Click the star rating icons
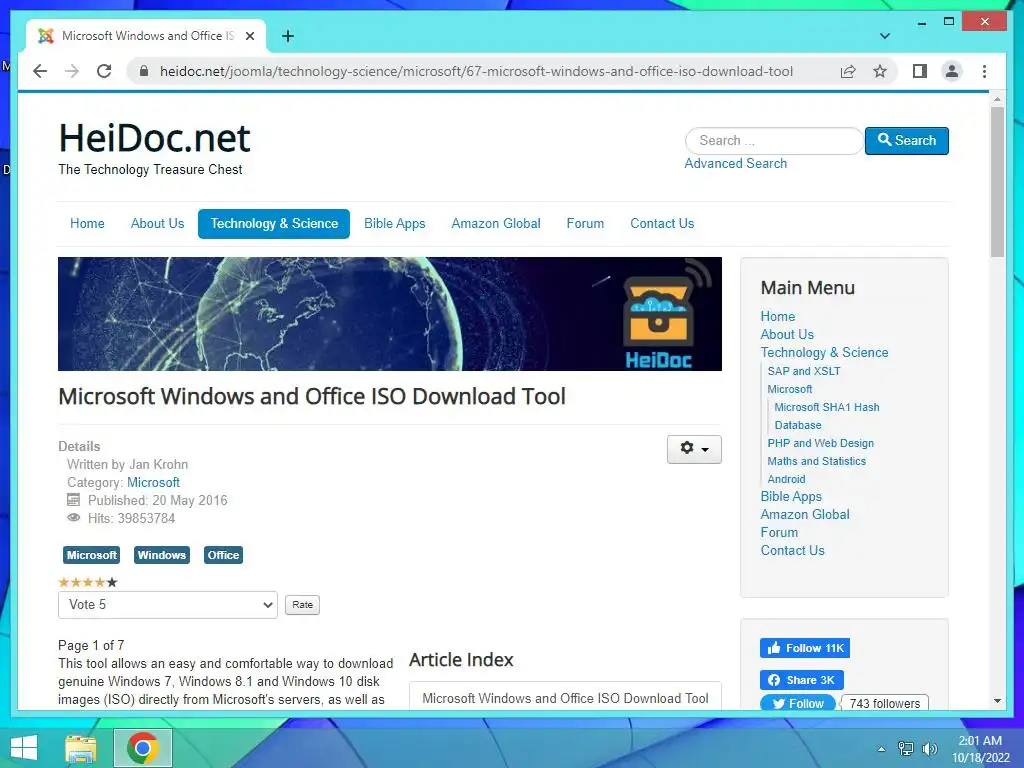Screen dimensions: 1024x768 tap(88, 582)
